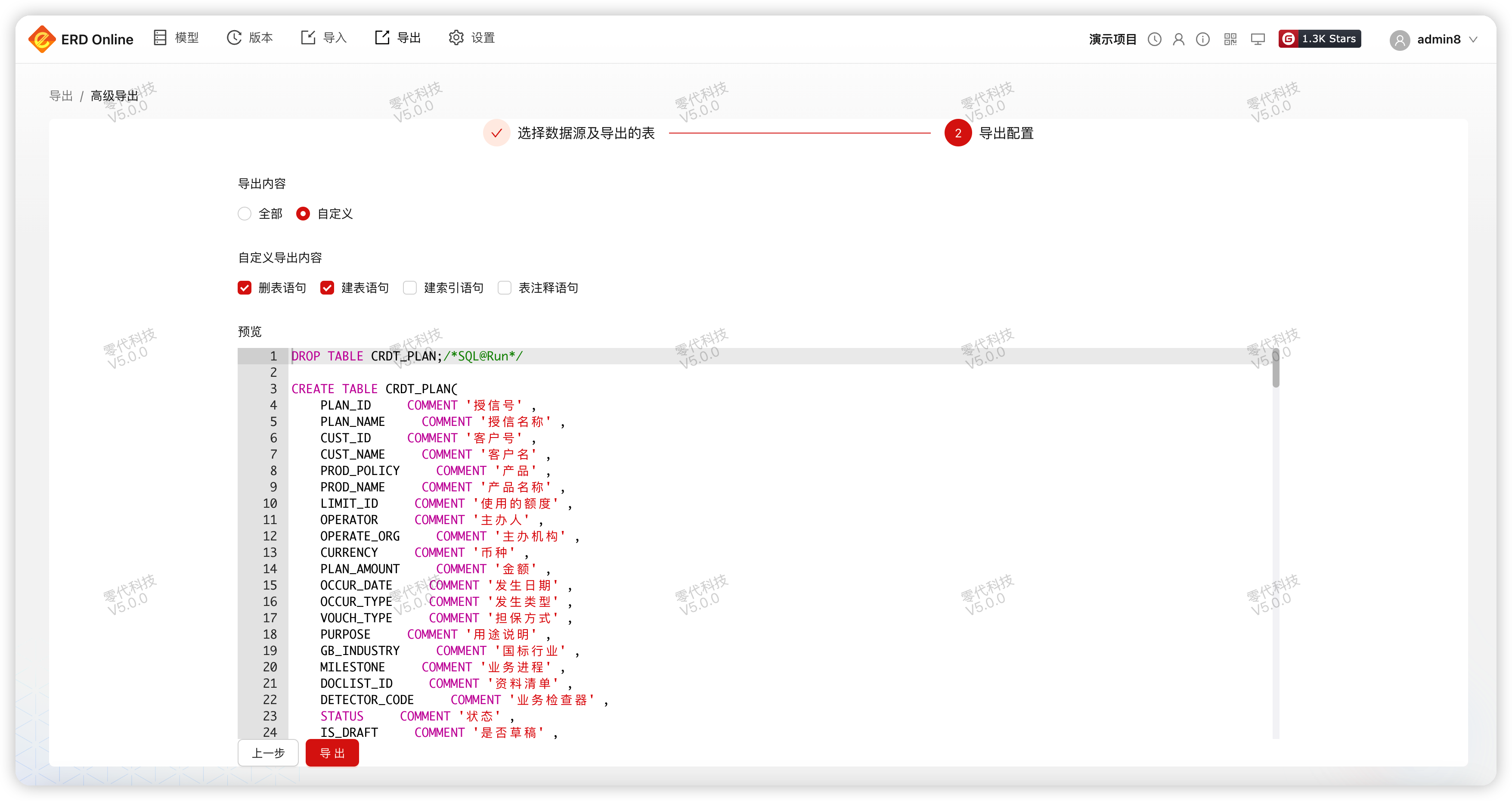This screenshot has width=1512, height=801.
Task: Open the 1.3K Stars Gitee badge
Action: 1320,39
